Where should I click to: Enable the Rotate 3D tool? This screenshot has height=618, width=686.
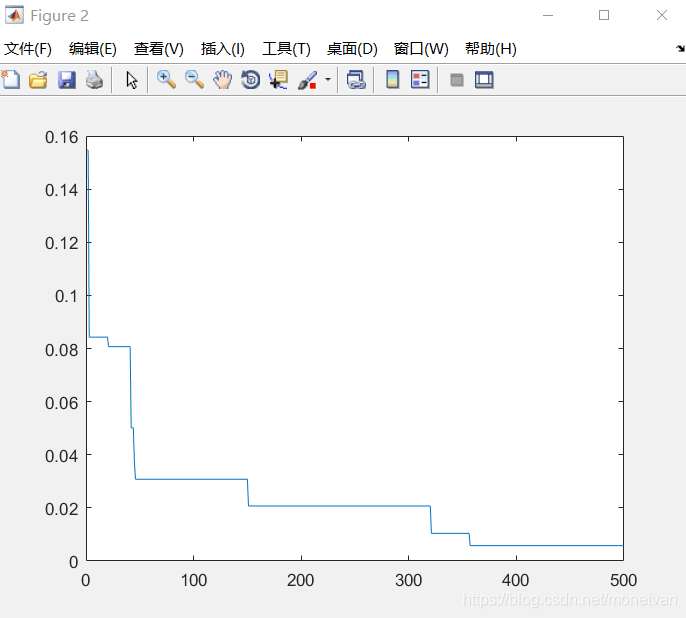click(x=250, y=80)
